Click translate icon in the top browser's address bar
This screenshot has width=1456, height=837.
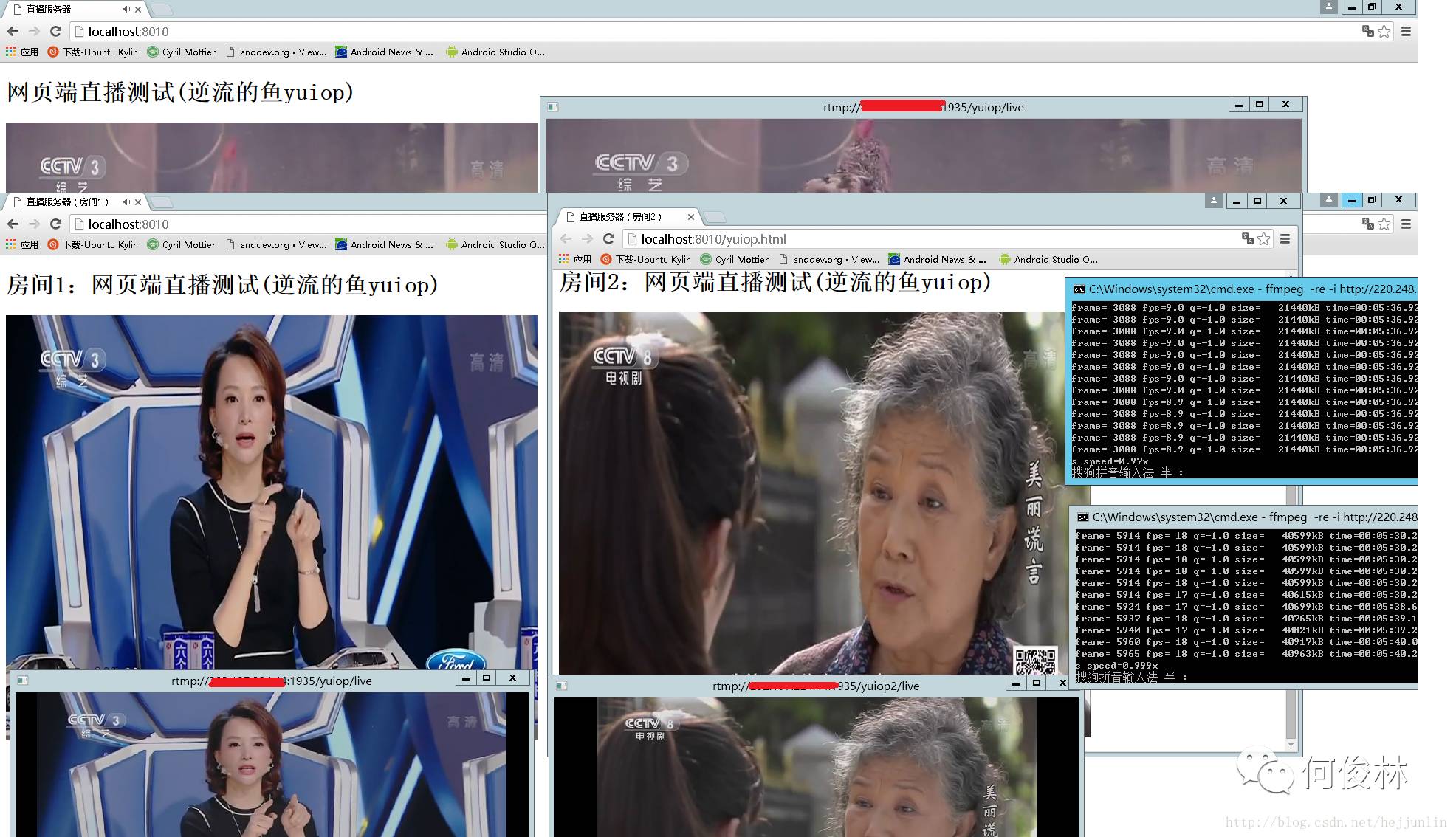click(x=1367, y=31)
